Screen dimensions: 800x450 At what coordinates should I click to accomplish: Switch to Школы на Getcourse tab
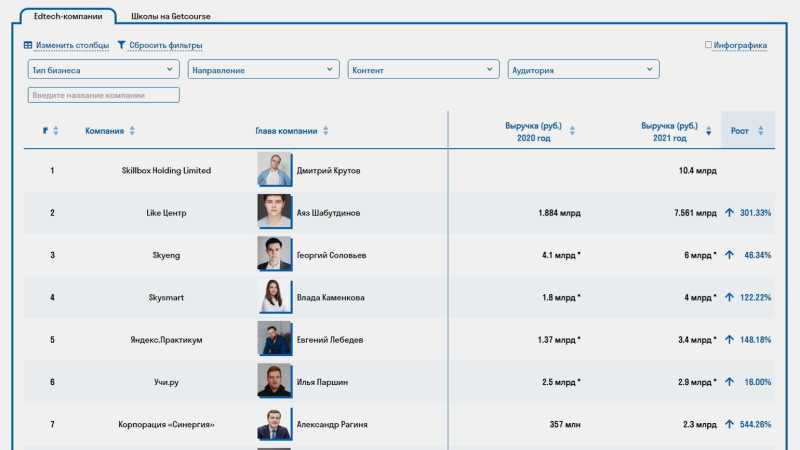(171, 17)
